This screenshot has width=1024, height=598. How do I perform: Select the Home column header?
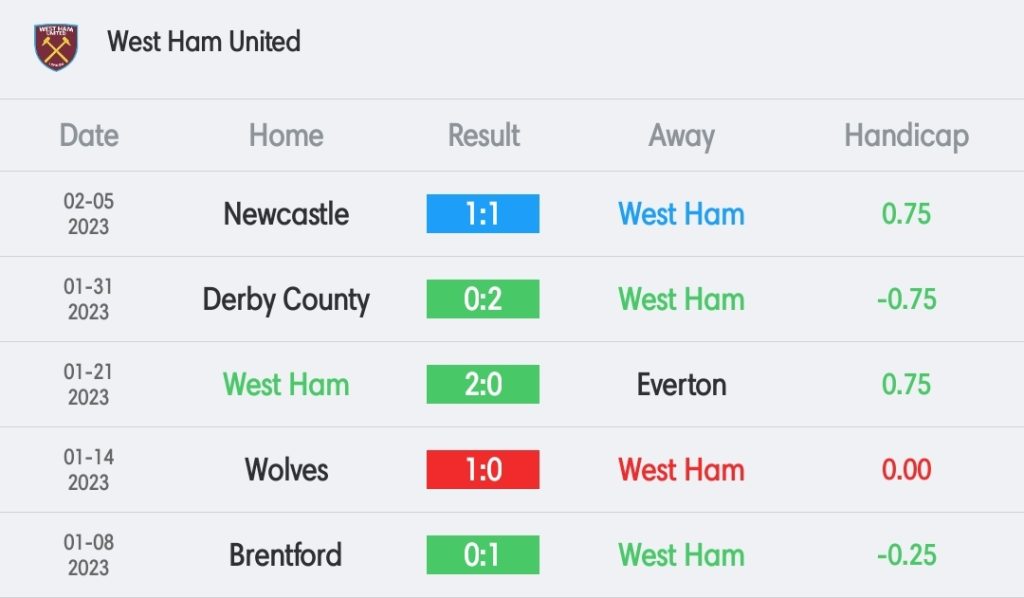point(286,135)
